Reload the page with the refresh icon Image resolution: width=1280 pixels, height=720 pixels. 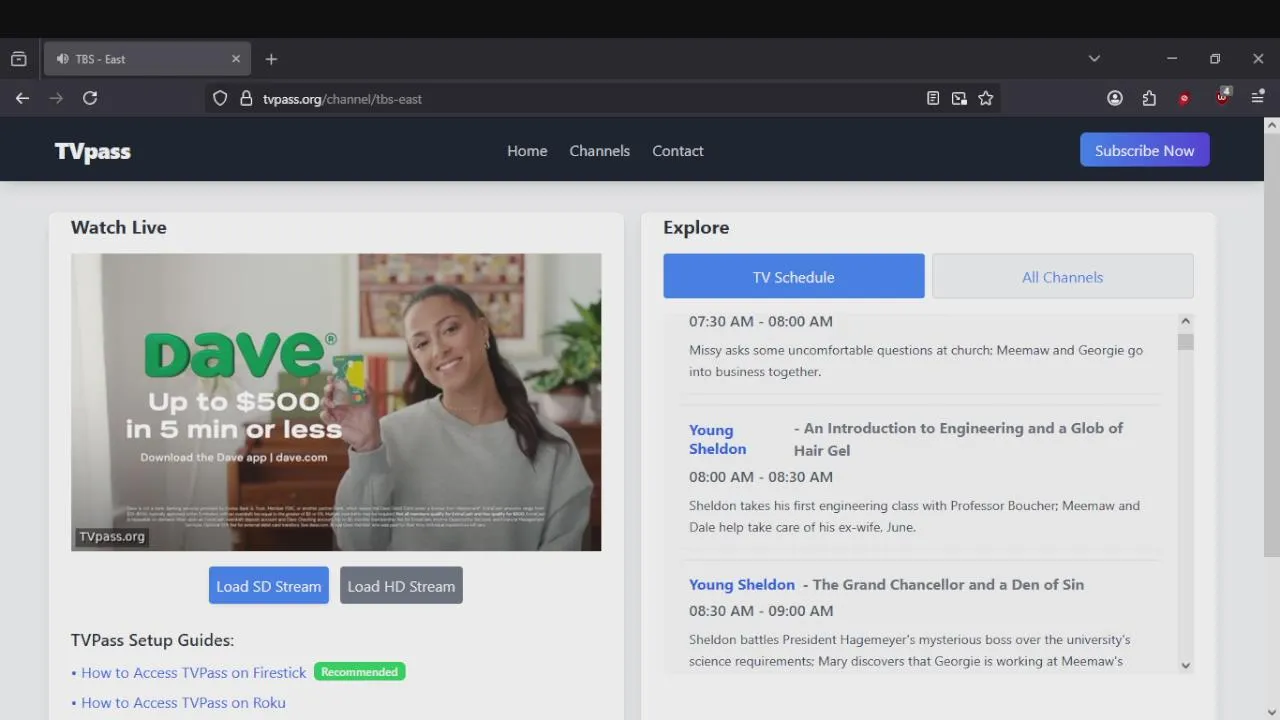pos(90,98)
